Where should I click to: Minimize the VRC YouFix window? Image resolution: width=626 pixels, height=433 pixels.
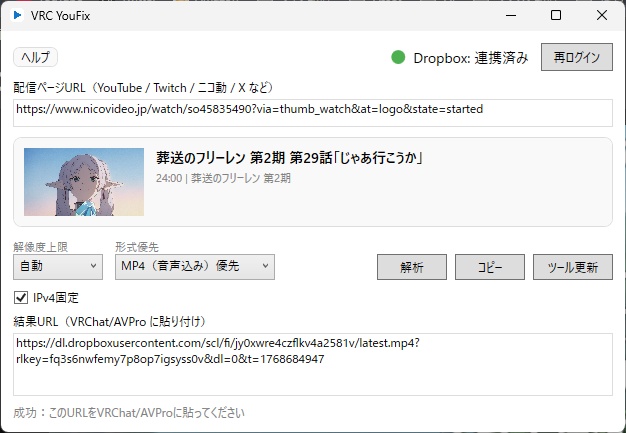click(x=511, y=15)
